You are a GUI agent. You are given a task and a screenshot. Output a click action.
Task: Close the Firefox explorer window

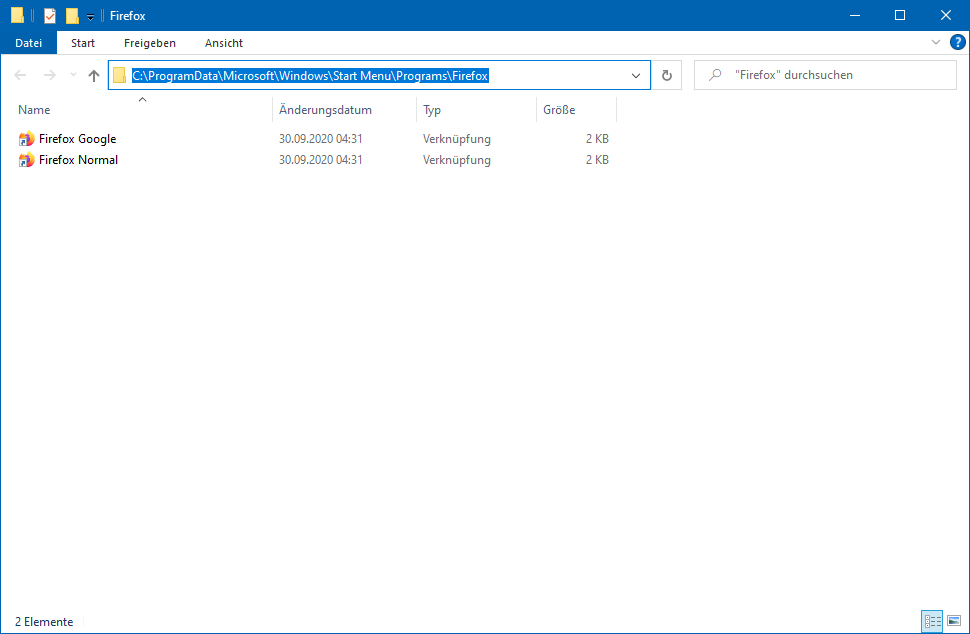click(x=946, y=15)
